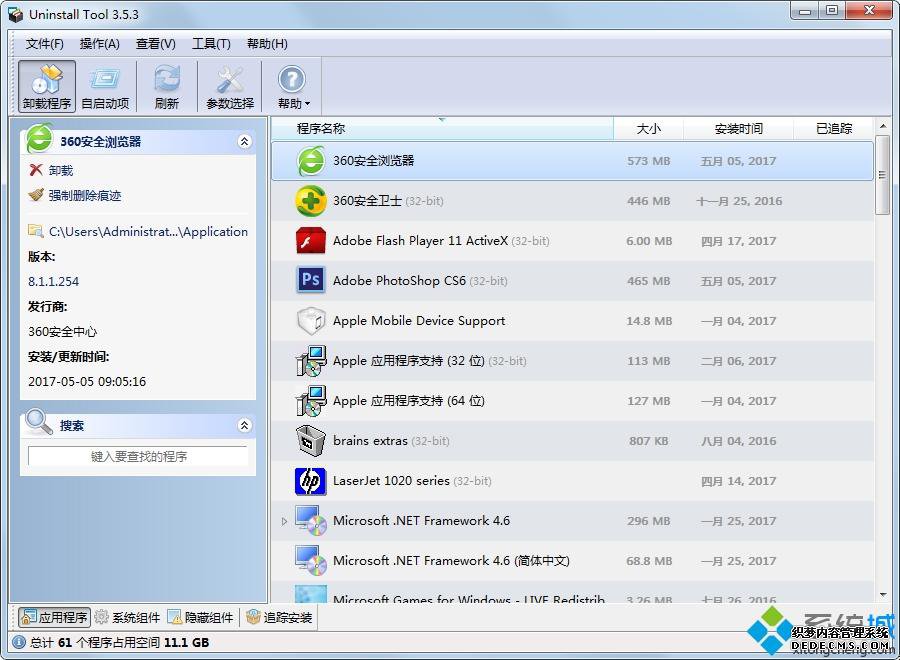Image resolution: width=900 pixels, height=660 pixels.
Task: Sort by 程序名称 column header
Action: point(442,129)
